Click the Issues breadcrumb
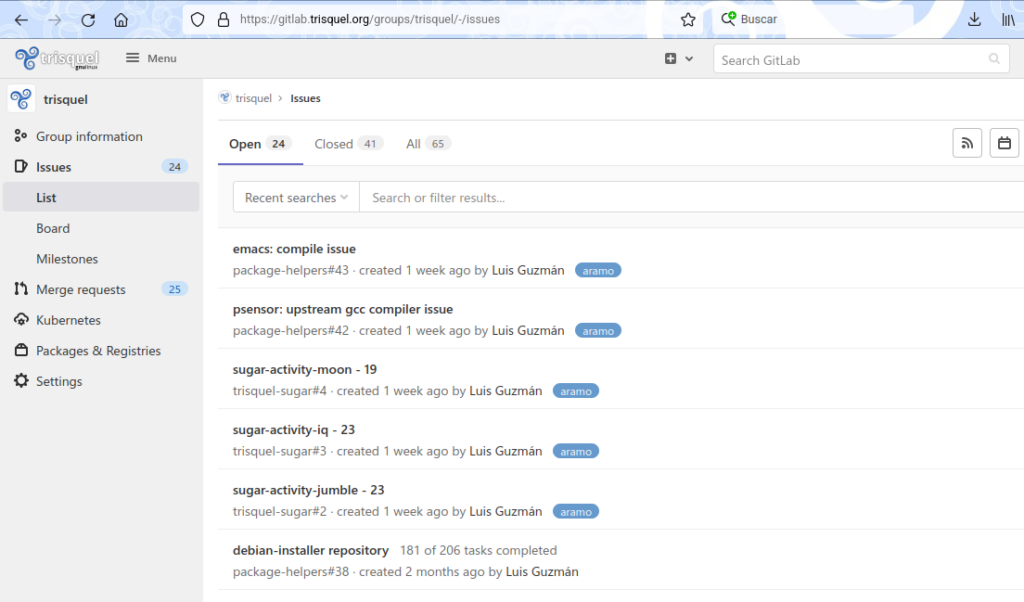The image size is (1024, 602). point(305,98)
